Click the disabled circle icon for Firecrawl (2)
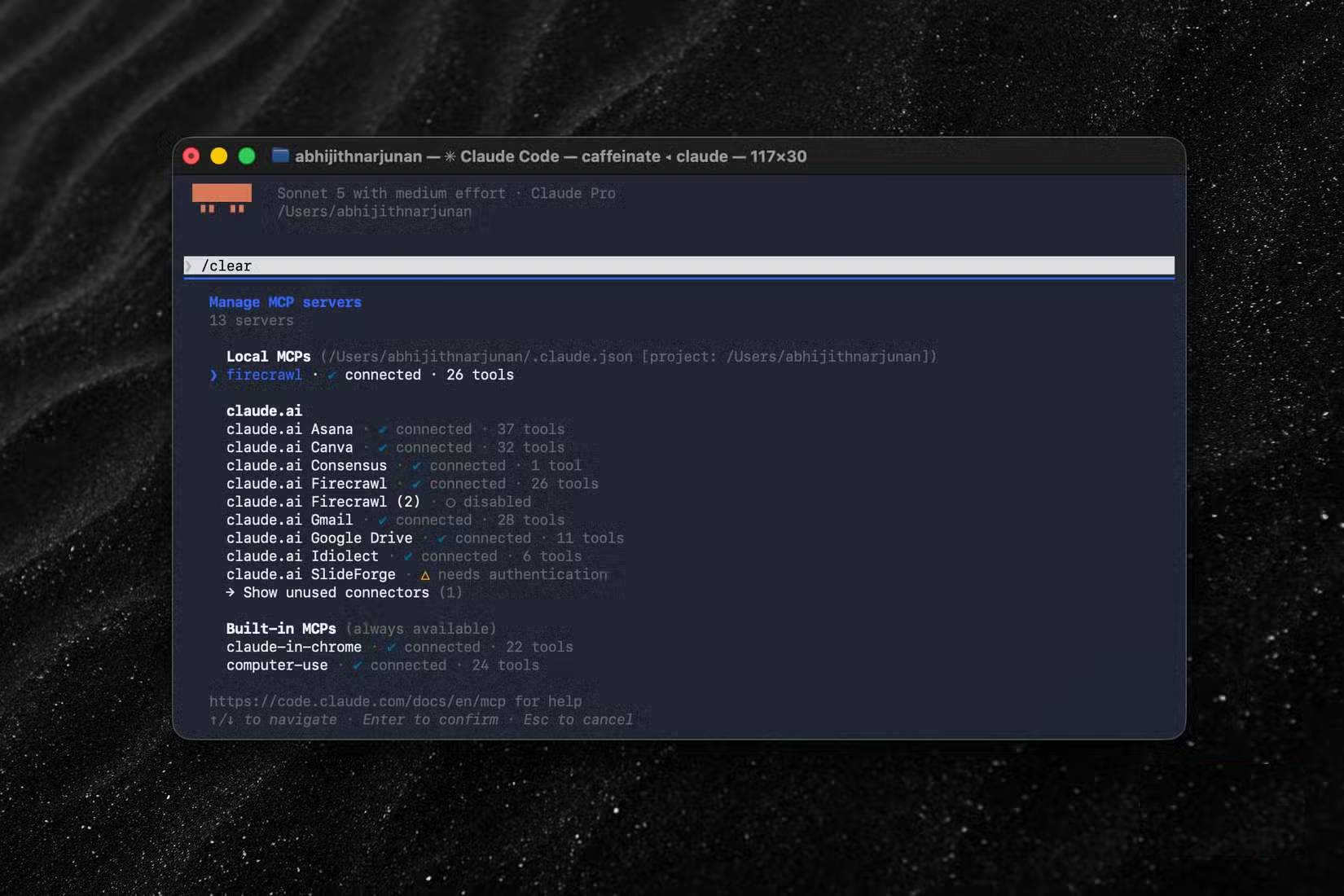This screenshot has height=896, width=1344. pyautogui.click(x=450, y=503)
